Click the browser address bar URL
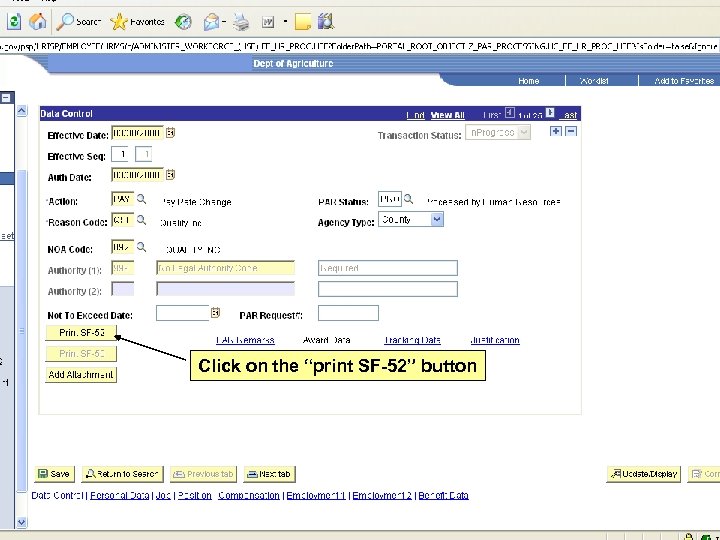Screen dimensions: 720x540 pyautogui.click(x=360, y=46)
